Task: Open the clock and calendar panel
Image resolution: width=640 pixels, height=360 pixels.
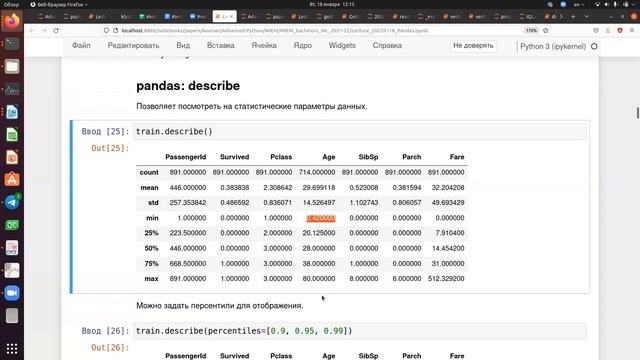Action: click(x=332, y=4)
